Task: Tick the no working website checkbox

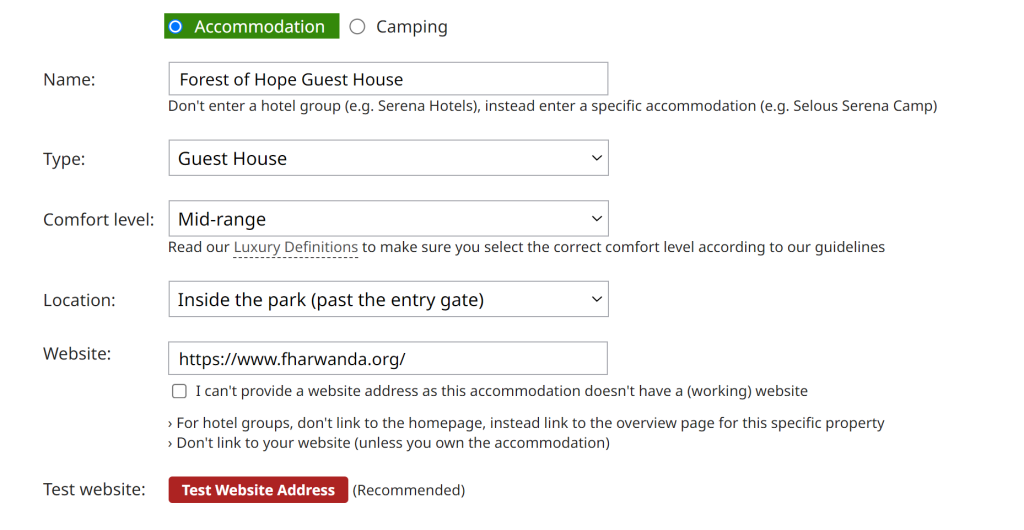Action: pyautogui.click(x=179, y=391)
